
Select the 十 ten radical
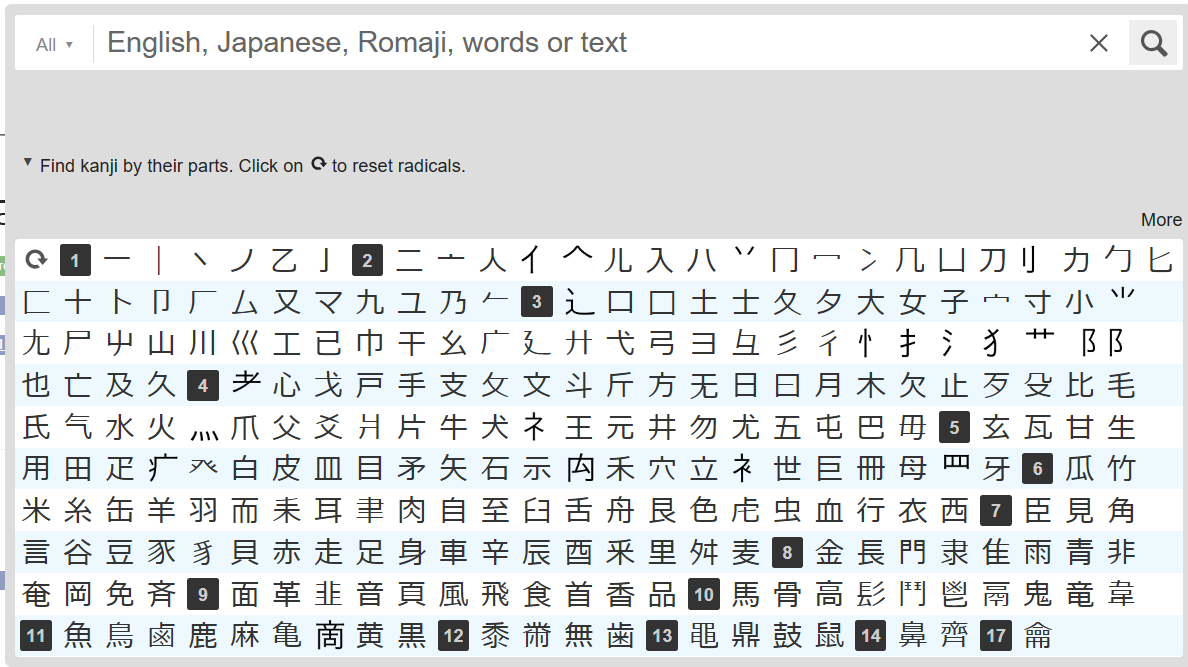click(x=78, y=302)
